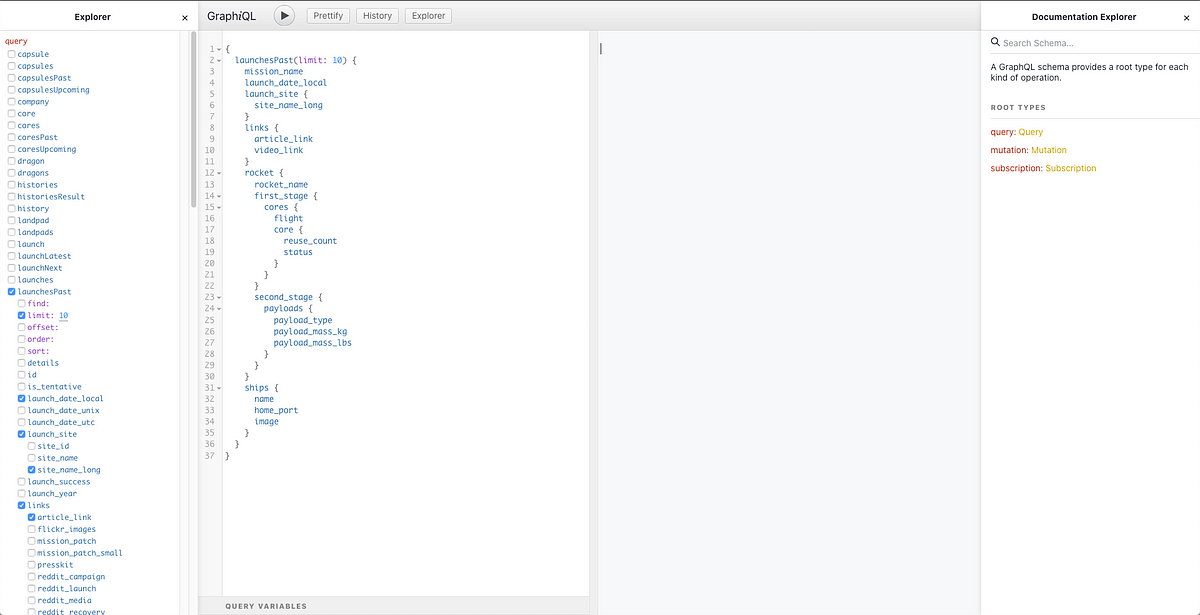The image size is (1200, 615).
Task: Uncheck the limit argument under launchesPast
Action: click(x=21, y=315)
